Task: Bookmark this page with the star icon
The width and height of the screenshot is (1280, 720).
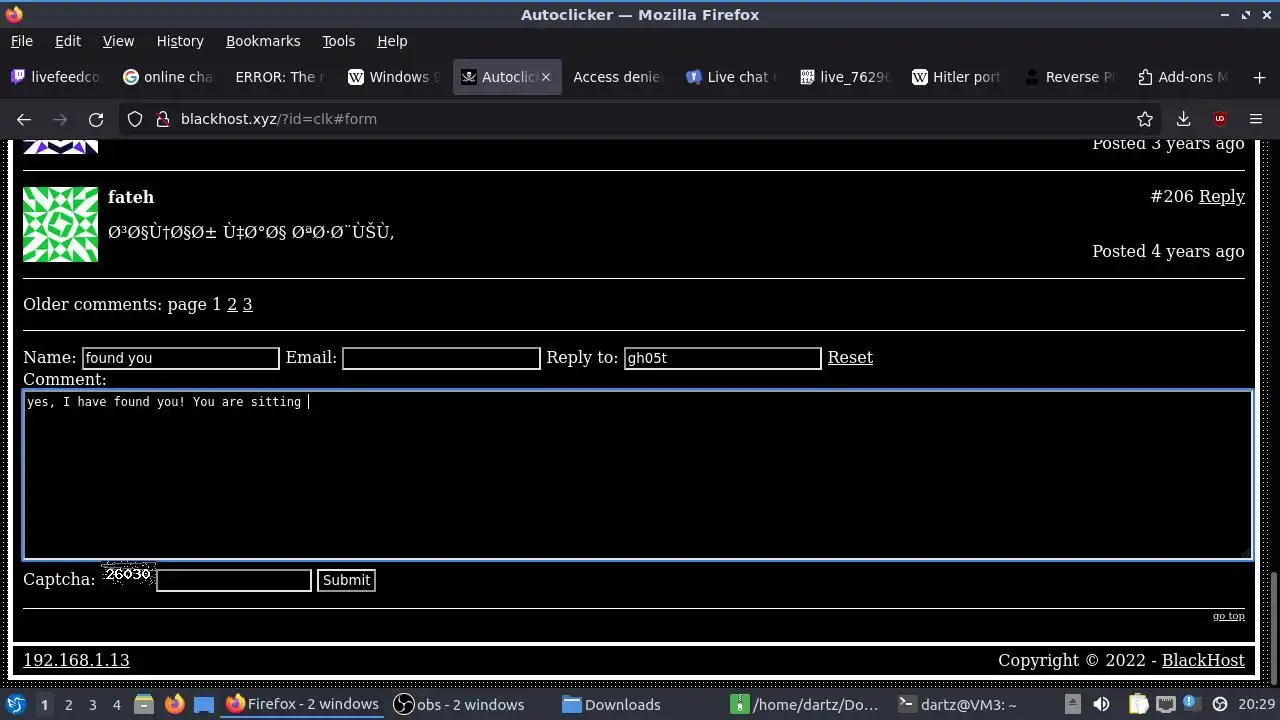Action: pos(1145,119)
